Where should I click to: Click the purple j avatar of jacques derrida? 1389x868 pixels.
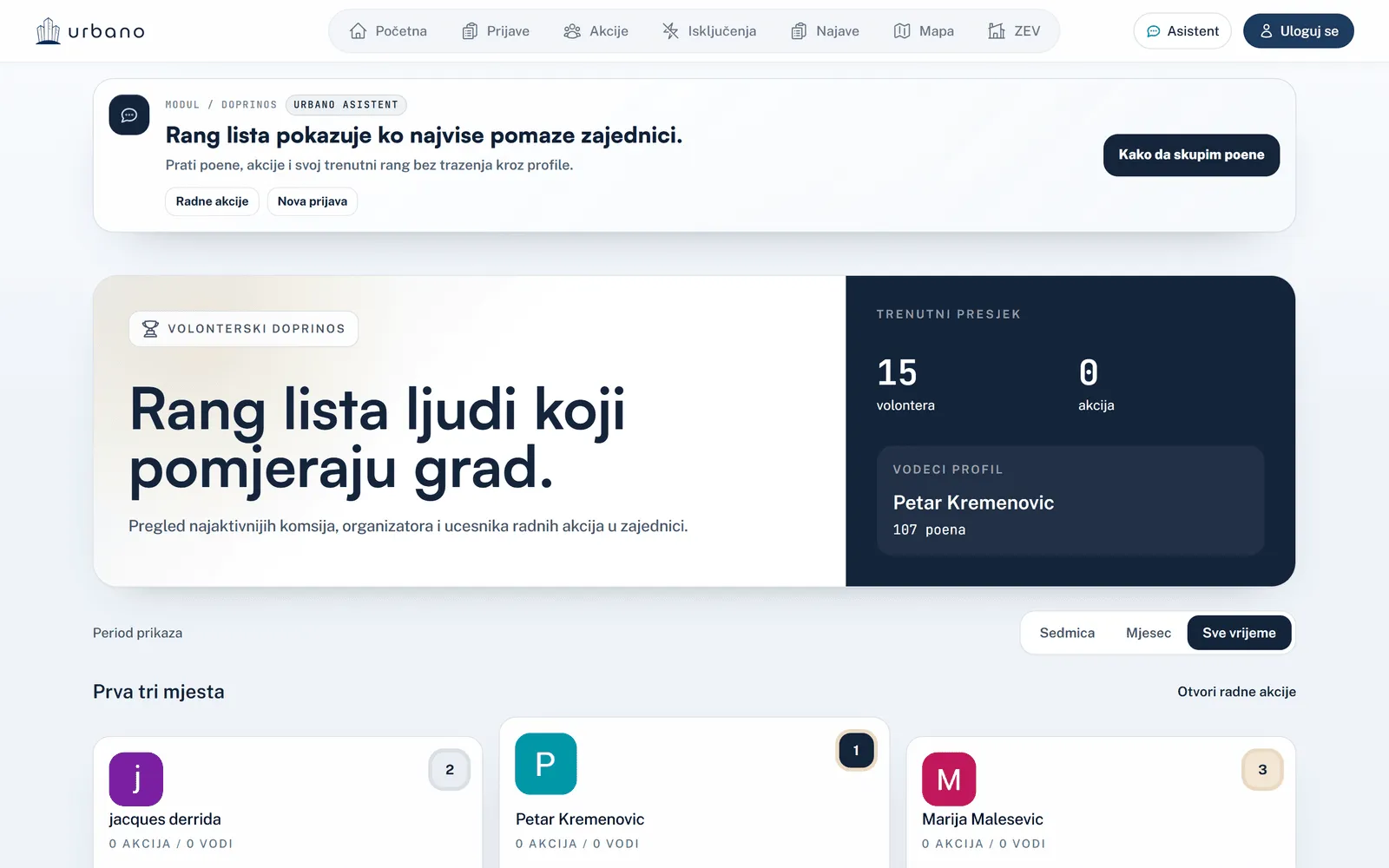136,779
